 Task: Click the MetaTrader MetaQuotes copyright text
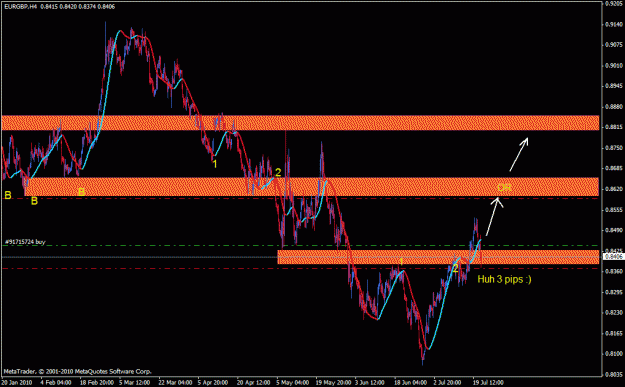(x=77, y=371)
